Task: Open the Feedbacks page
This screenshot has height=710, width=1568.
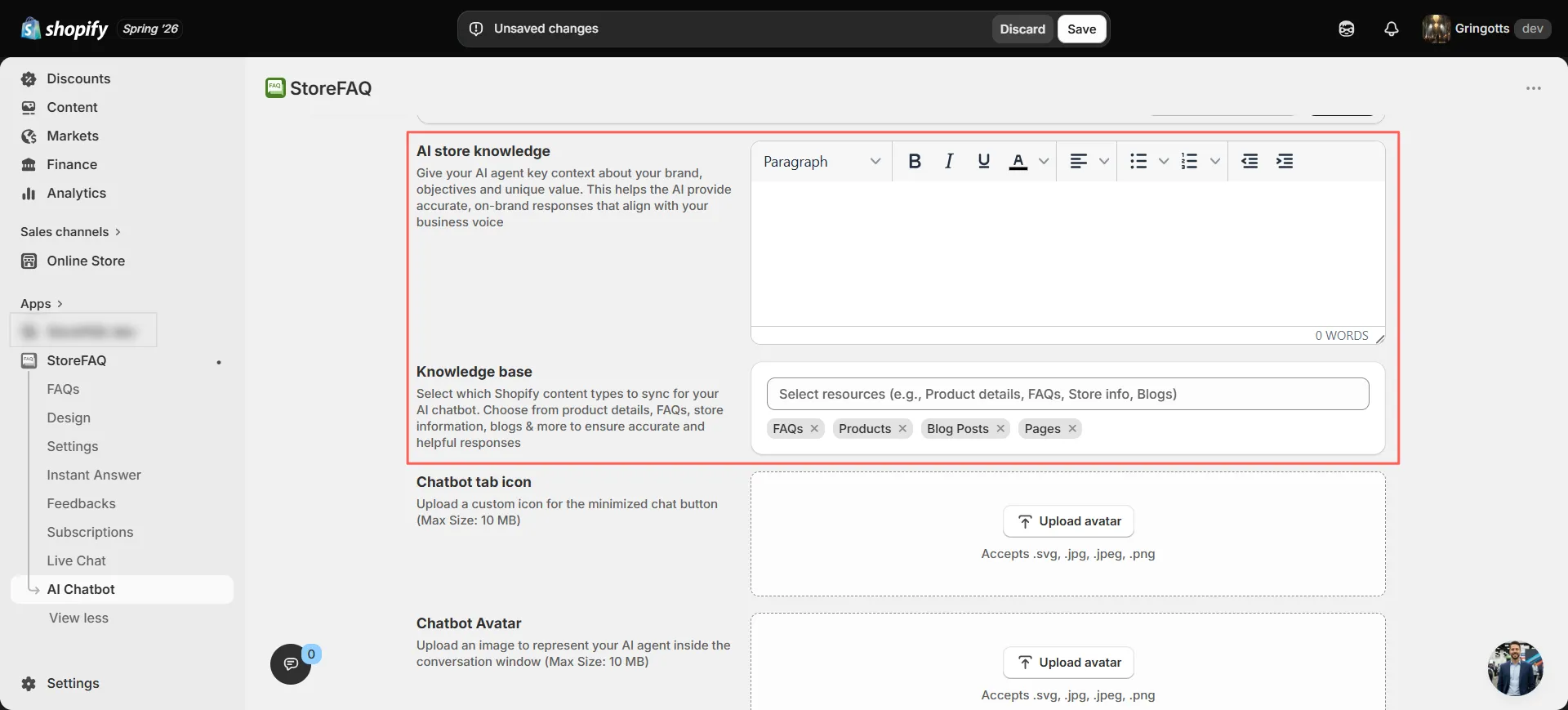Action: [x=82, y=503]
